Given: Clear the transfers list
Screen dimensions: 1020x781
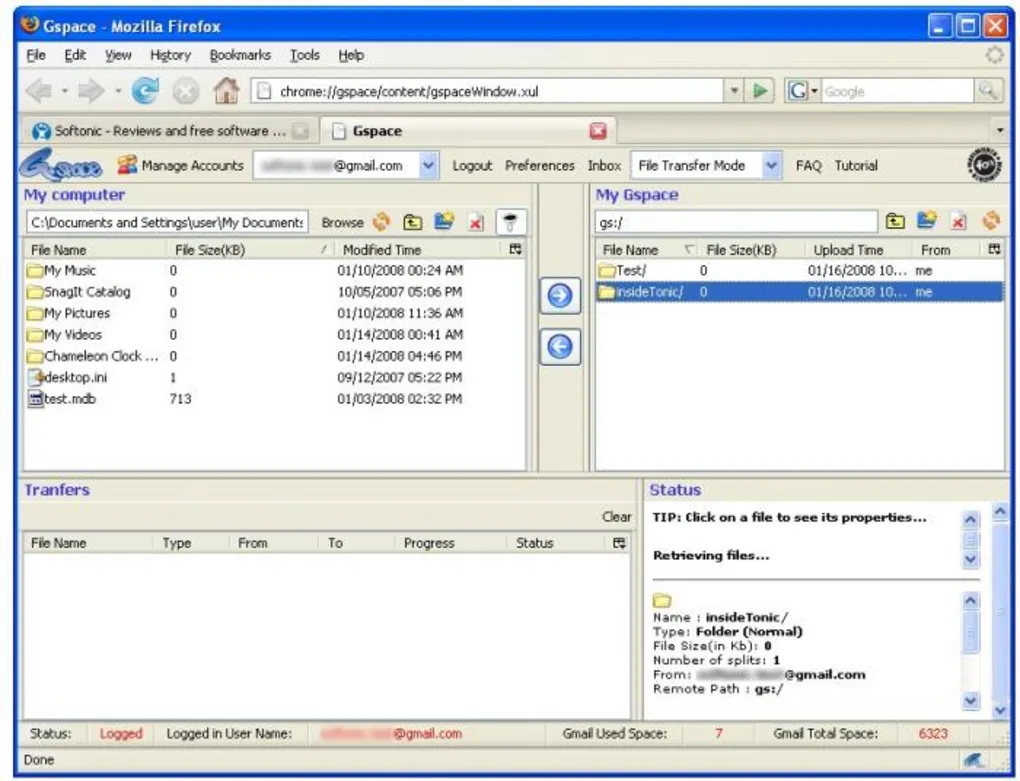Looking at the screenshot, I should [x=616, y=516].
